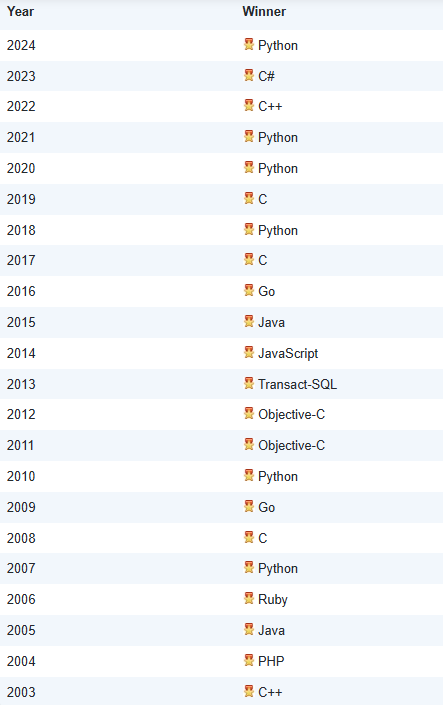Click the Python winner text for 2020
The height and width of the screenshot is (705, 443).
(278, 169)
